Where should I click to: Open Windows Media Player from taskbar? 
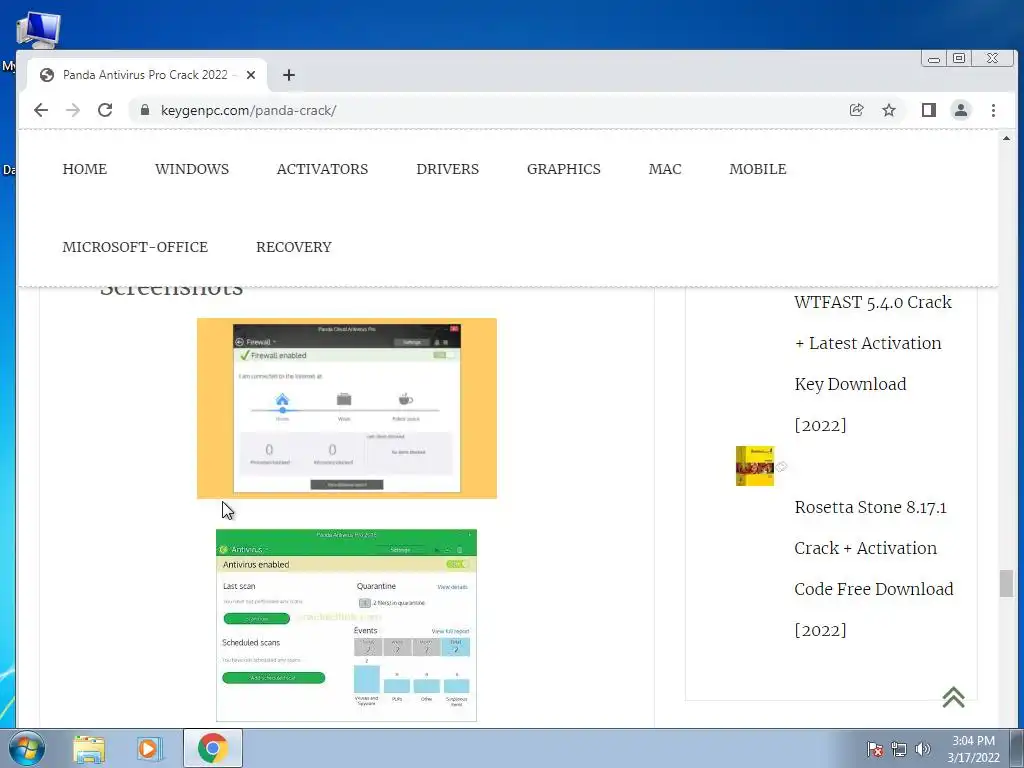click(150, 749)
